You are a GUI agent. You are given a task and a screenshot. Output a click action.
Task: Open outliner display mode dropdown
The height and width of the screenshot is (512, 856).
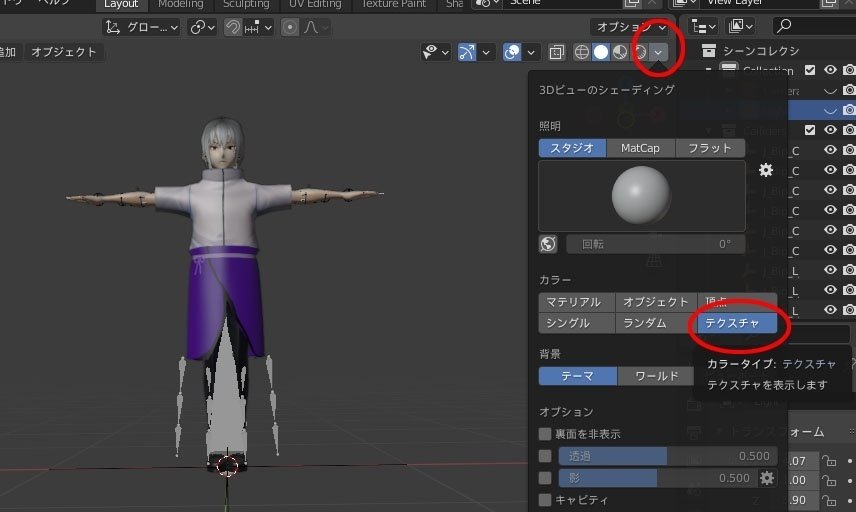[x=740, y=26]
